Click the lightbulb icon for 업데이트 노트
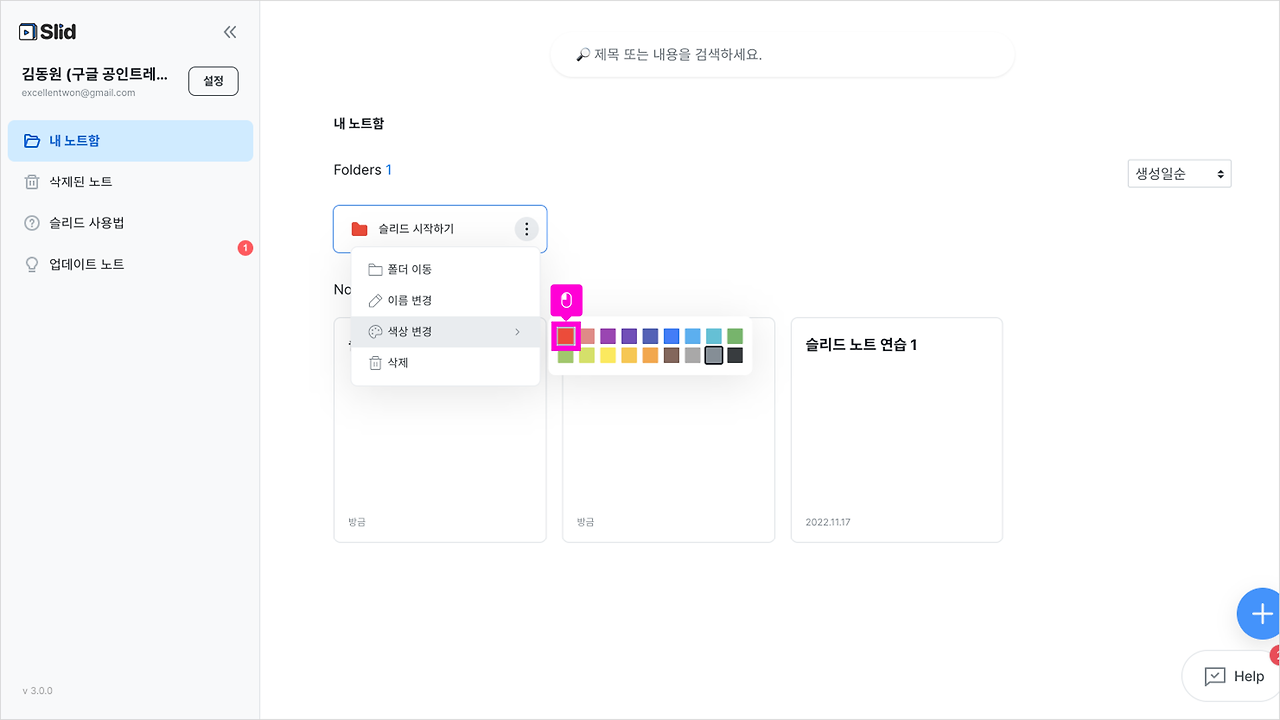This screenshot has height=720, width=1280. [30, 263]
